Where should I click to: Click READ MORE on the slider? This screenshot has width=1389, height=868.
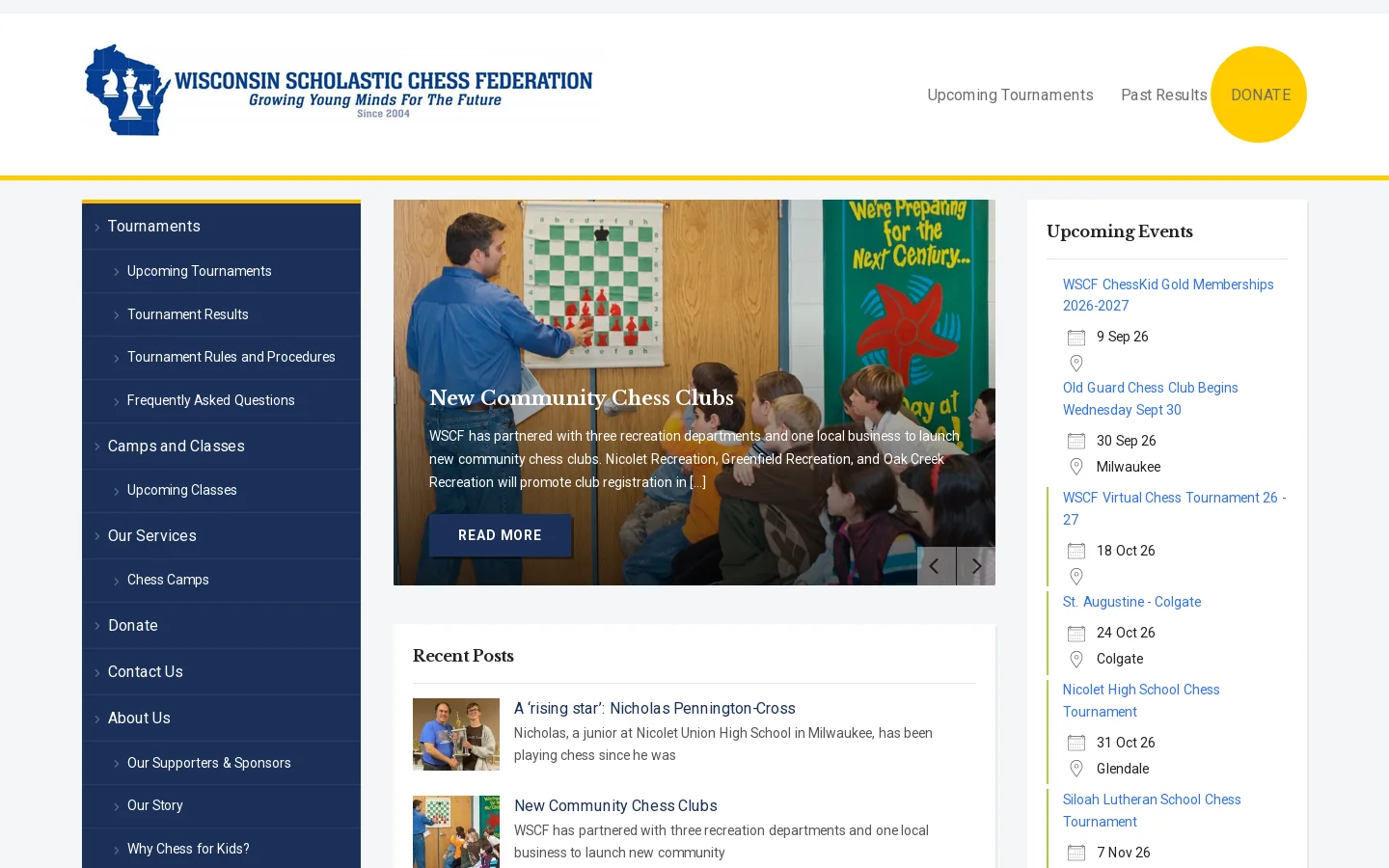click(500, 535)
